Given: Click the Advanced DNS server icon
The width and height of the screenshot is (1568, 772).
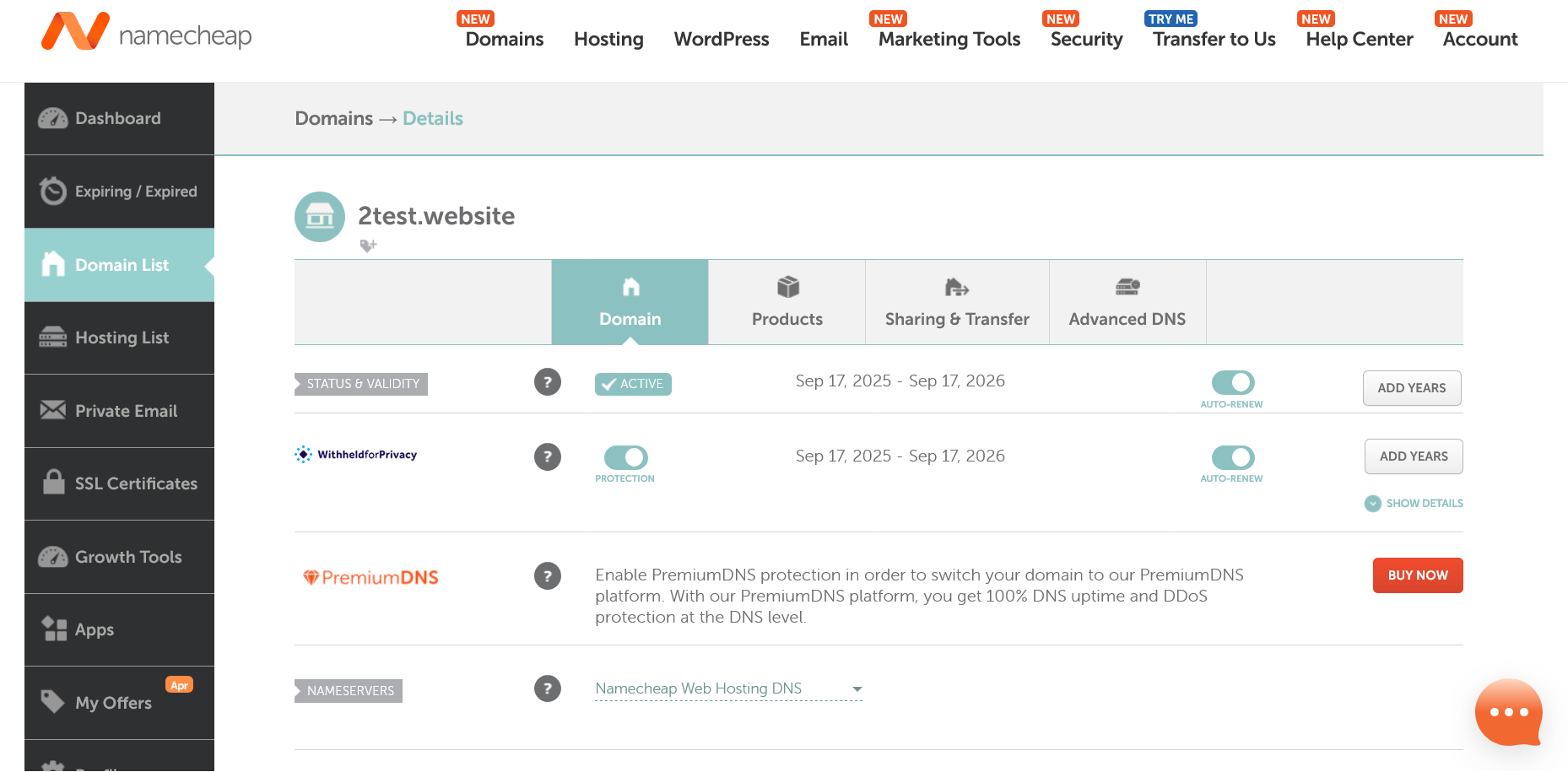Looking at the screenshot, I should 1127,287.
